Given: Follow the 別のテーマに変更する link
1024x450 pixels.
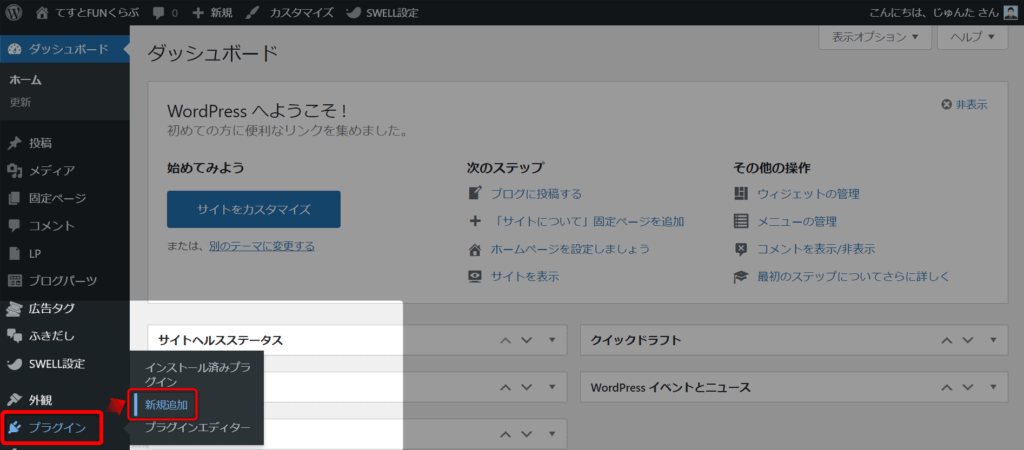Looking at the screenshot, I should 262,246.
